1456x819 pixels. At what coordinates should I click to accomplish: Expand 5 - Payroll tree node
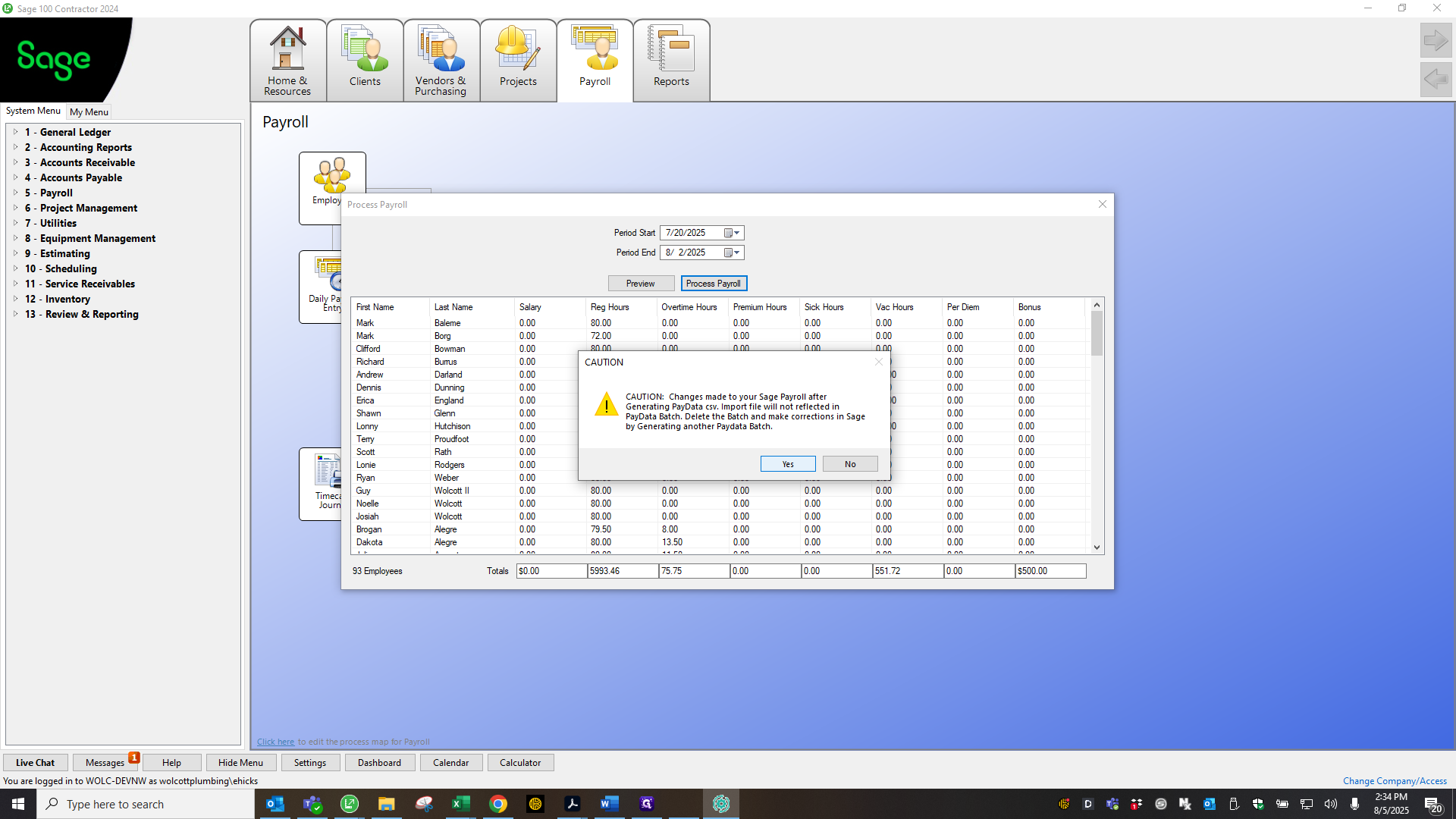click(15, 193)
